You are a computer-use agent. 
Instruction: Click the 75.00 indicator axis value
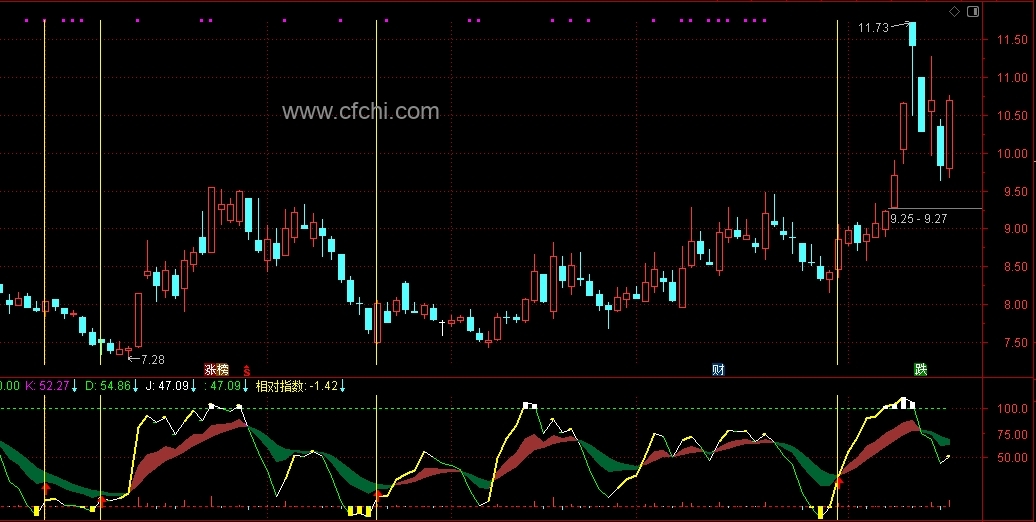point(1014,435)
